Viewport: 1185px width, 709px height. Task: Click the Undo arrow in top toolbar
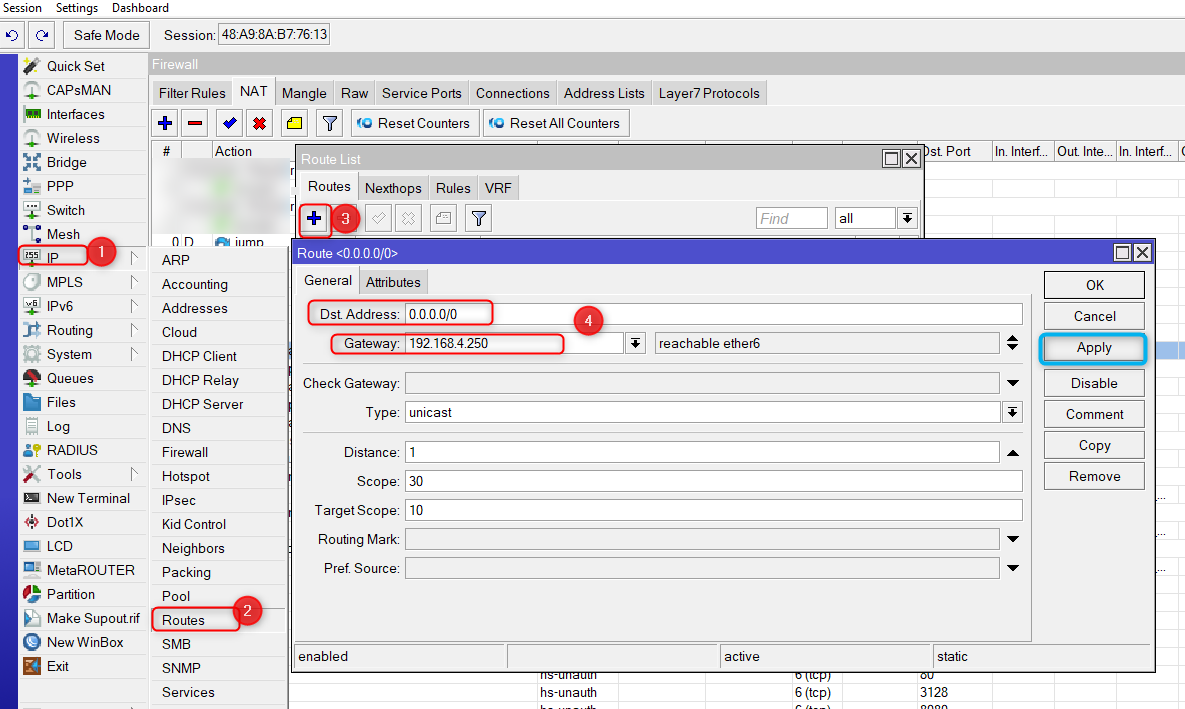pos(13,35)
